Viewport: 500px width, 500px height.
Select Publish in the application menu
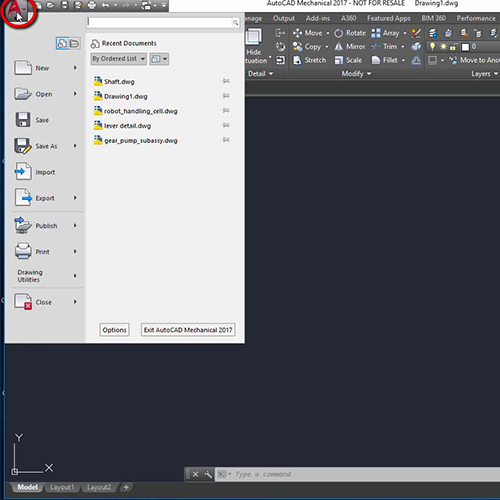[45, 226]
